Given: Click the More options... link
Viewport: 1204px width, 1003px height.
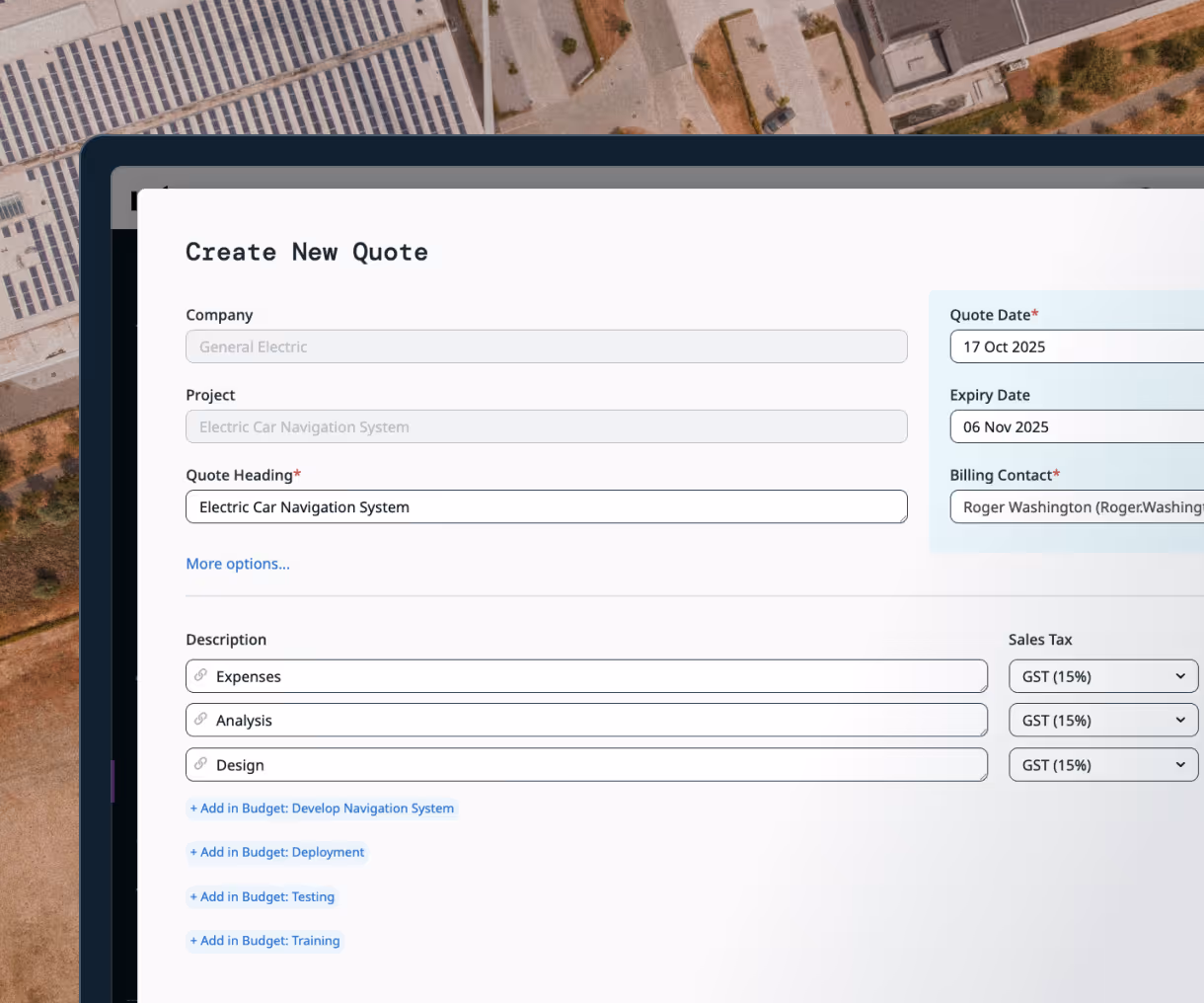Looking at the screenshot, I should [238, 564].
